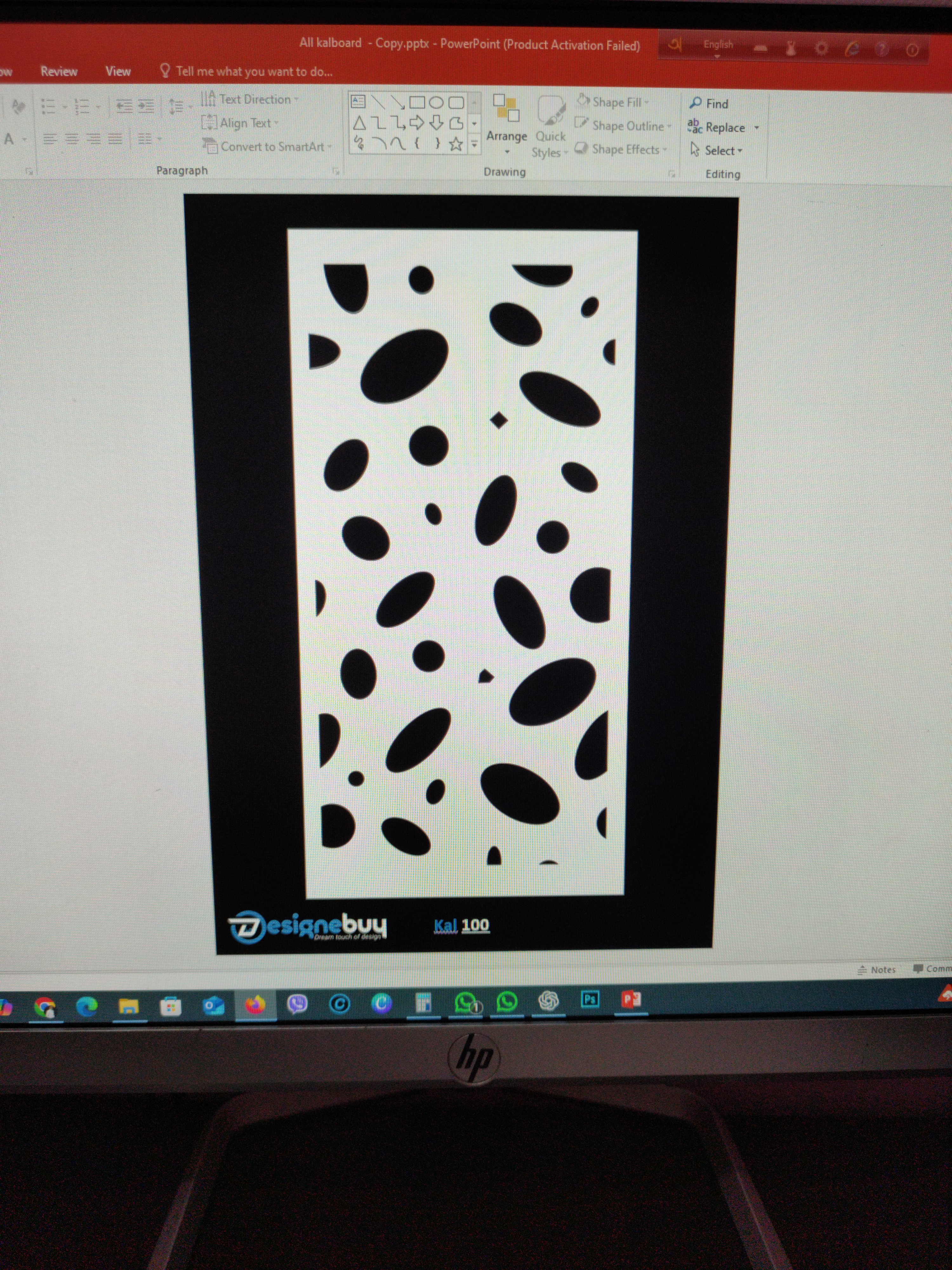
Task: Open the Drawing dialog launcher
Action: [x=671, y=174]
